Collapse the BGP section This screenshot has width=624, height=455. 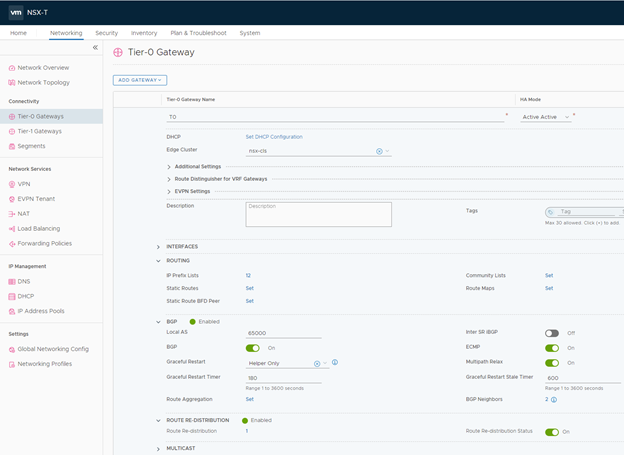pos(158,322)
